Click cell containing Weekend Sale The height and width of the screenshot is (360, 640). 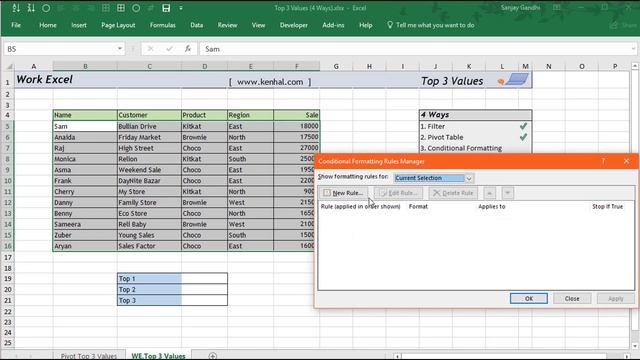tap(149, 169)
